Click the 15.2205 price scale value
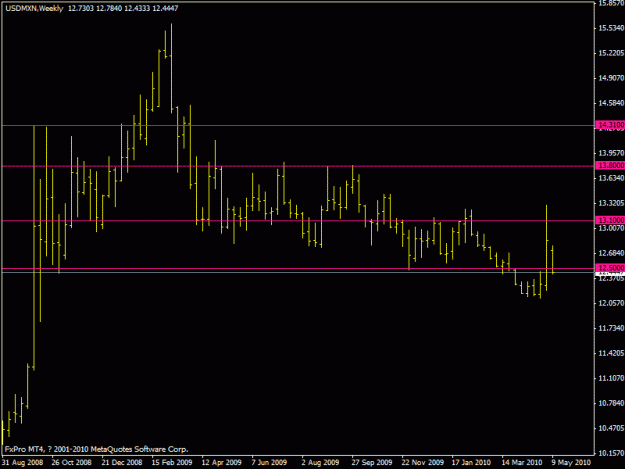Viewport: 625px width, 469px height. point(611,53)
